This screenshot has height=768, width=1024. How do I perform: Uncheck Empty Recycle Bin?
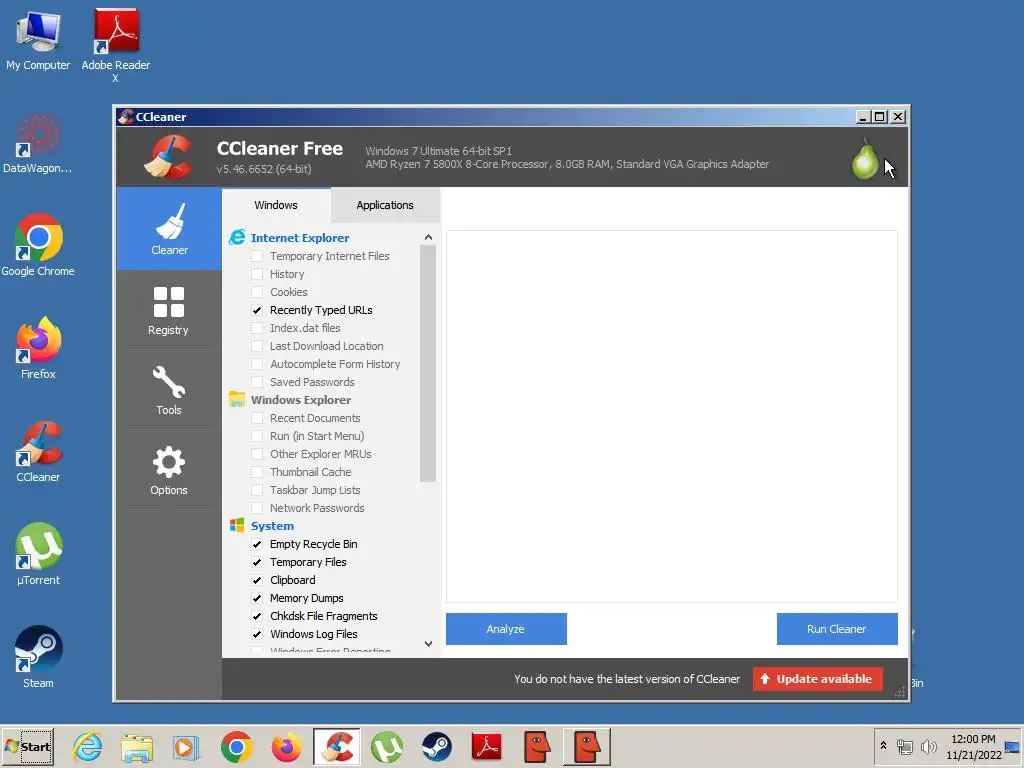pyautogui.click(x=257, y=544)
